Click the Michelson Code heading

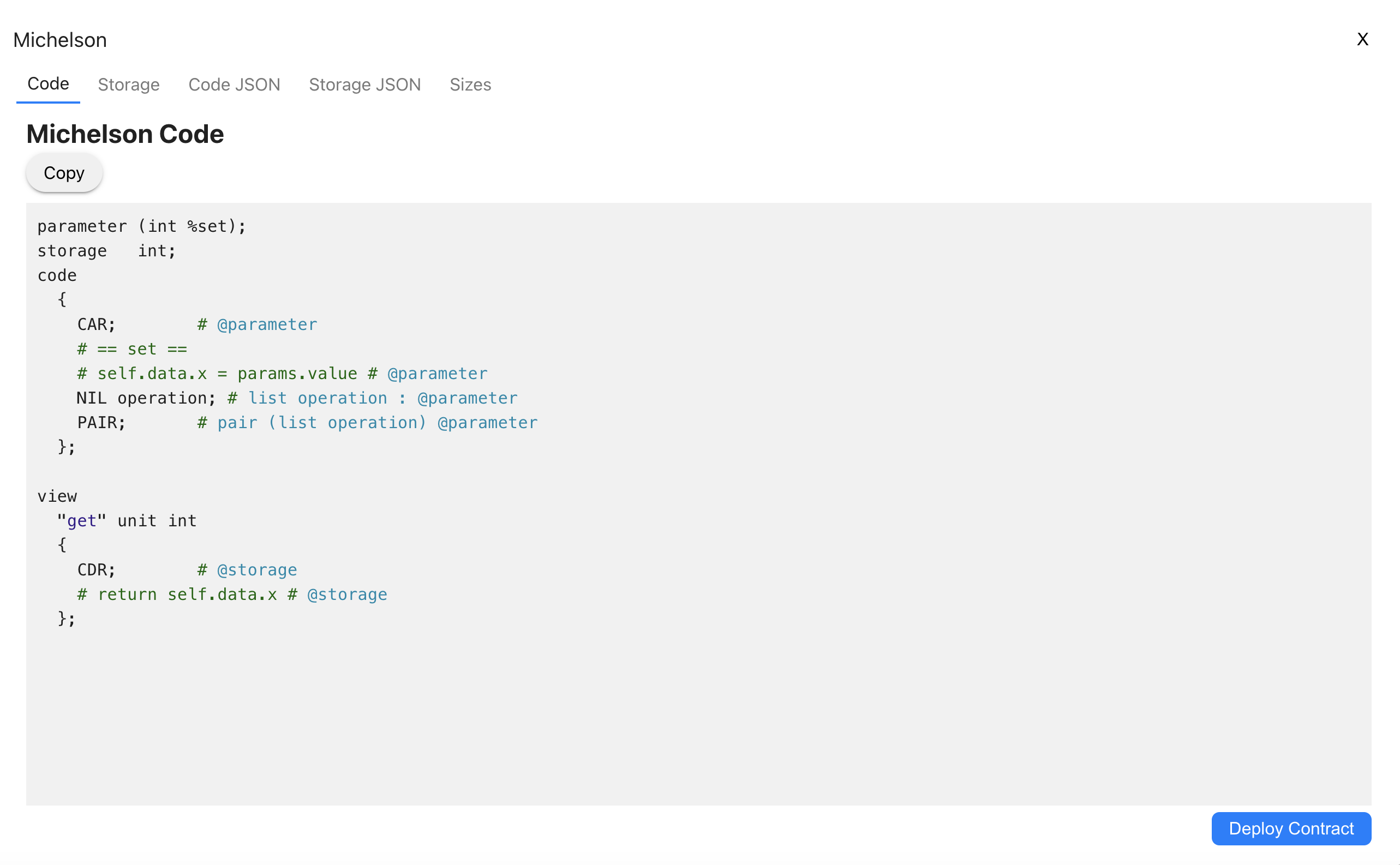(x=125, y=134)
